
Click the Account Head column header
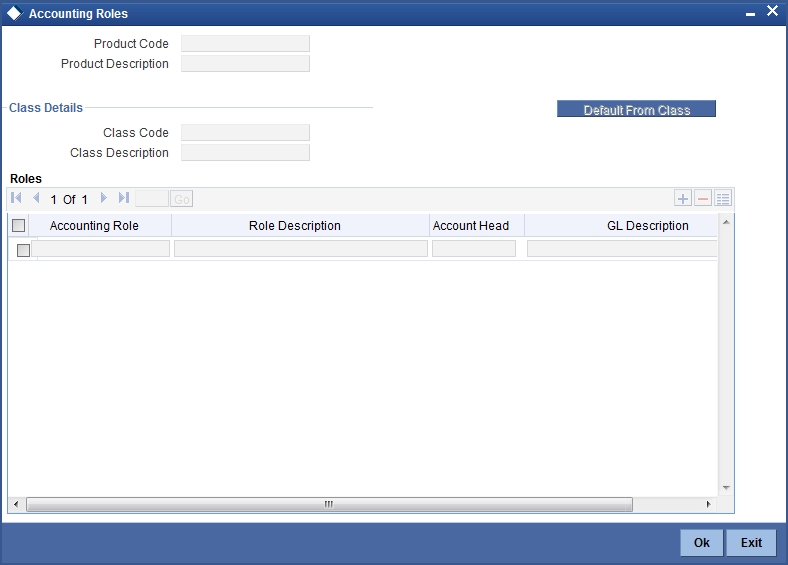click(x=471, y=226)
